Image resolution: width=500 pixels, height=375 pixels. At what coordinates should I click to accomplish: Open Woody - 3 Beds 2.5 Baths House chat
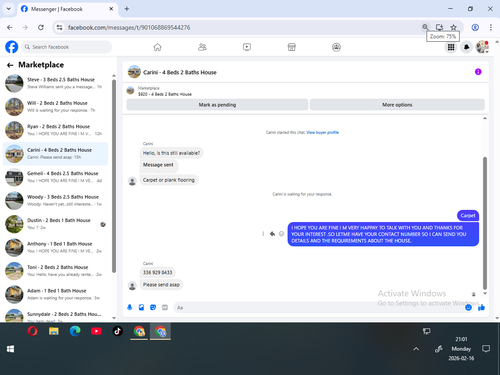[x=55, y=200]
